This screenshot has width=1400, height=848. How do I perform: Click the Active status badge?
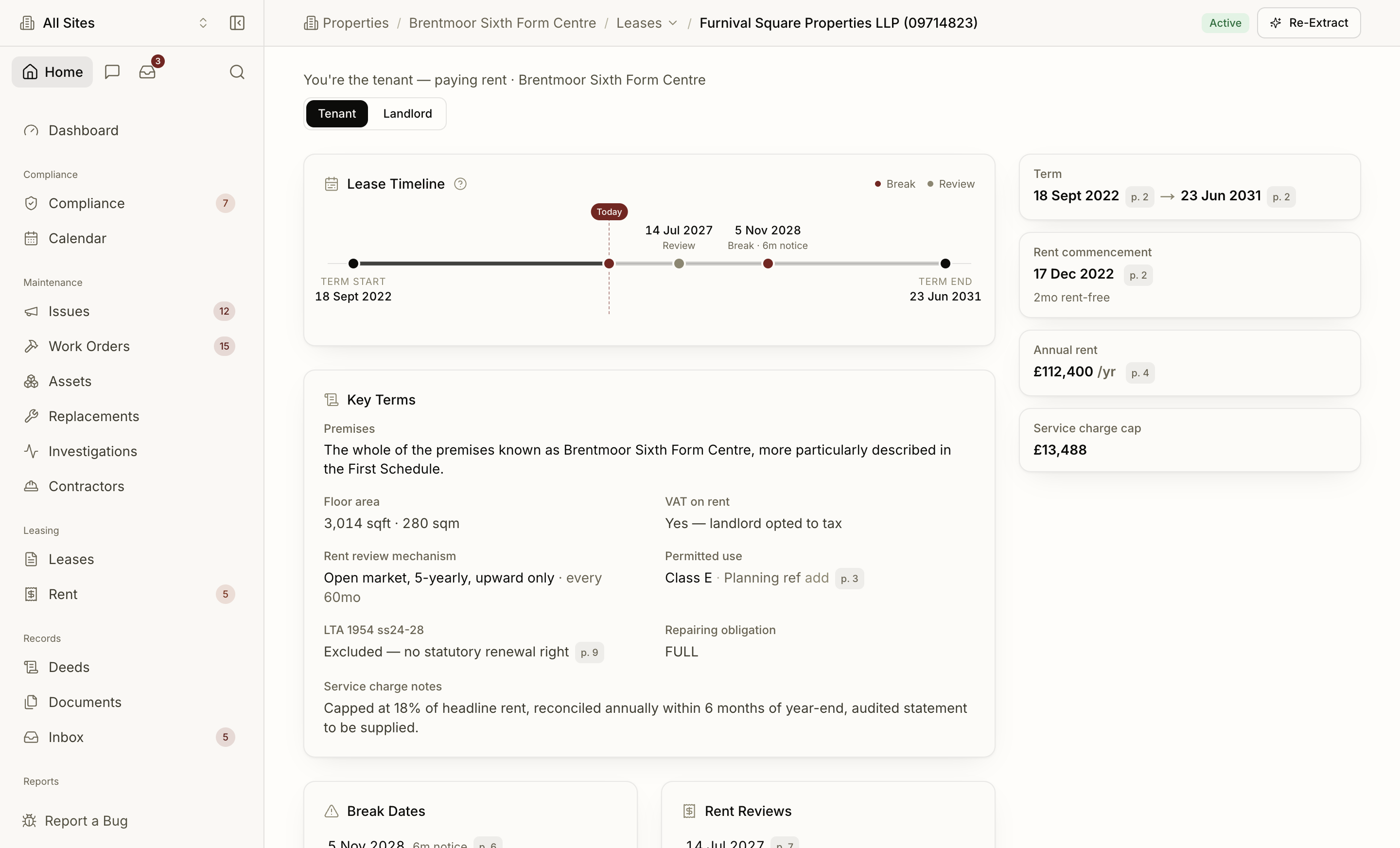tap(1225, 23)
